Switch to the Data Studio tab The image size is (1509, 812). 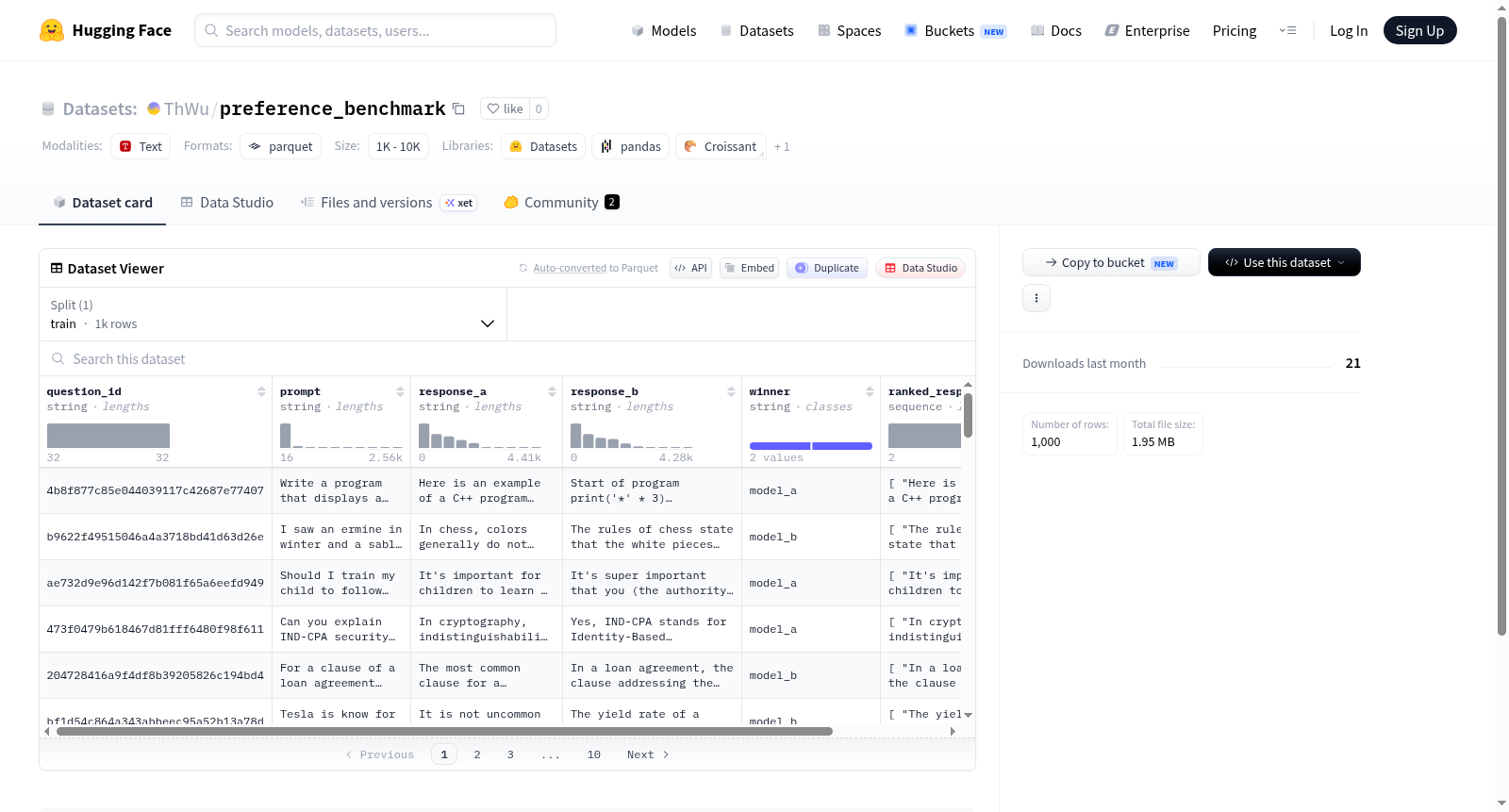pos(227,202)
